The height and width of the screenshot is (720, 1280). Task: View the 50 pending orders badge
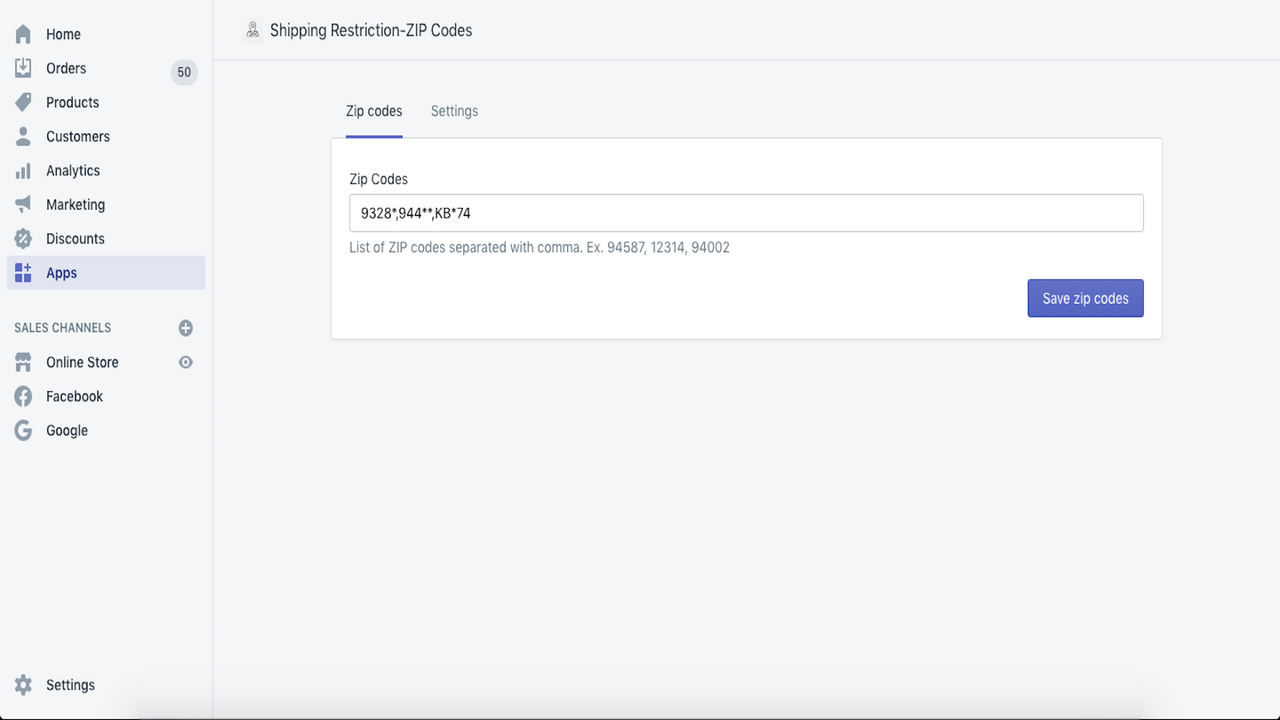click(183, 71)
